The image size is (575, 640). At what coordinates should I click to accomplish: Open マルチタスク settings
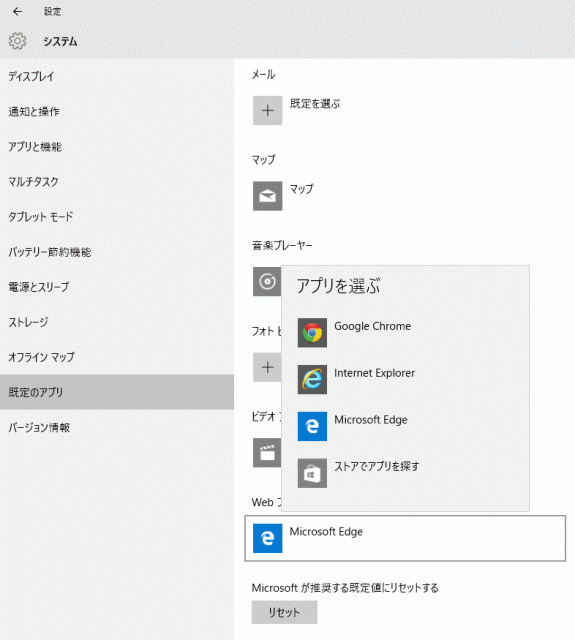[117, 182]
